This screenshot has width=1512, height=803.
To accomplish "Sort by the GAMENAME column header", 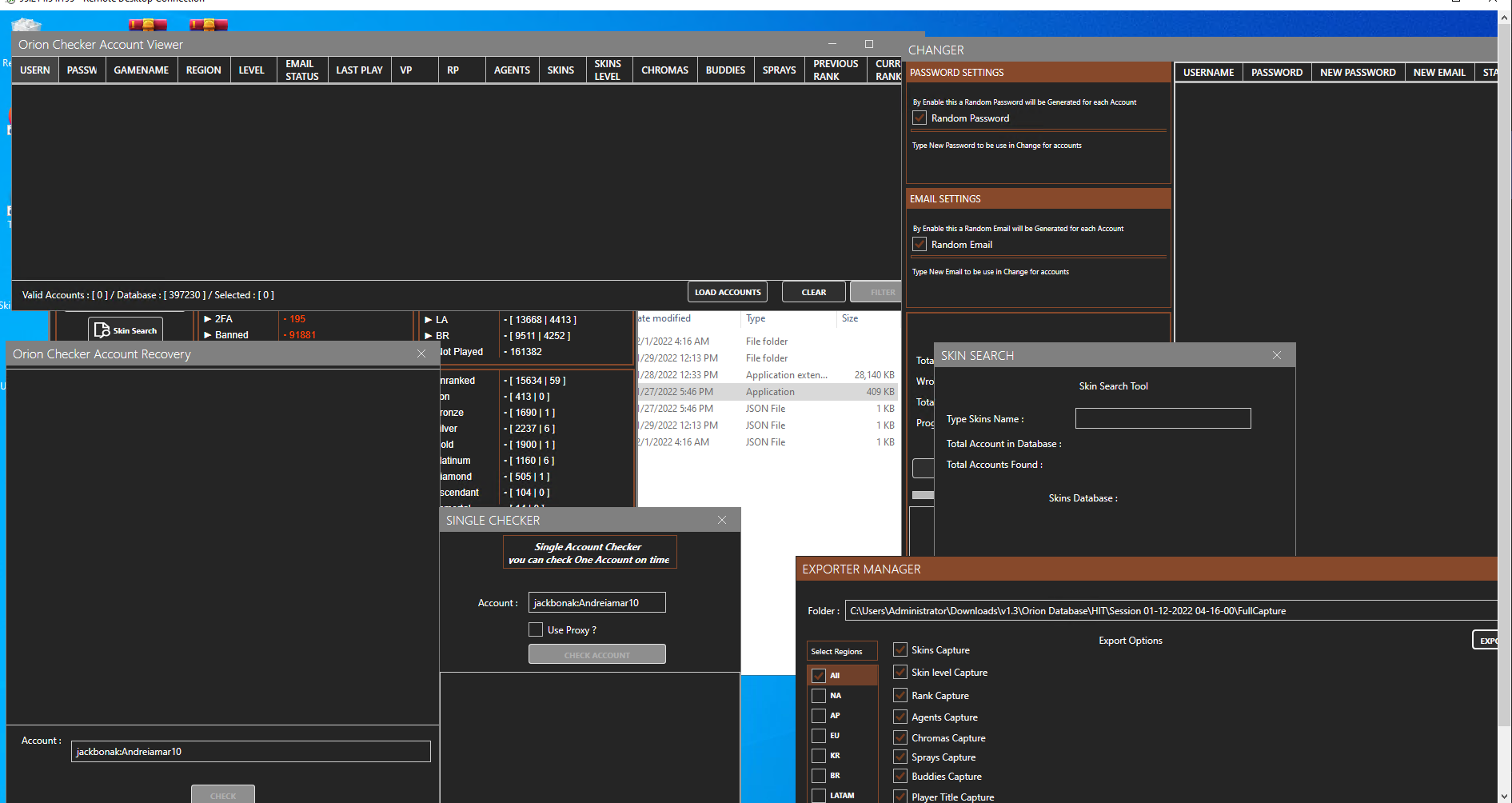I will 141,70.
